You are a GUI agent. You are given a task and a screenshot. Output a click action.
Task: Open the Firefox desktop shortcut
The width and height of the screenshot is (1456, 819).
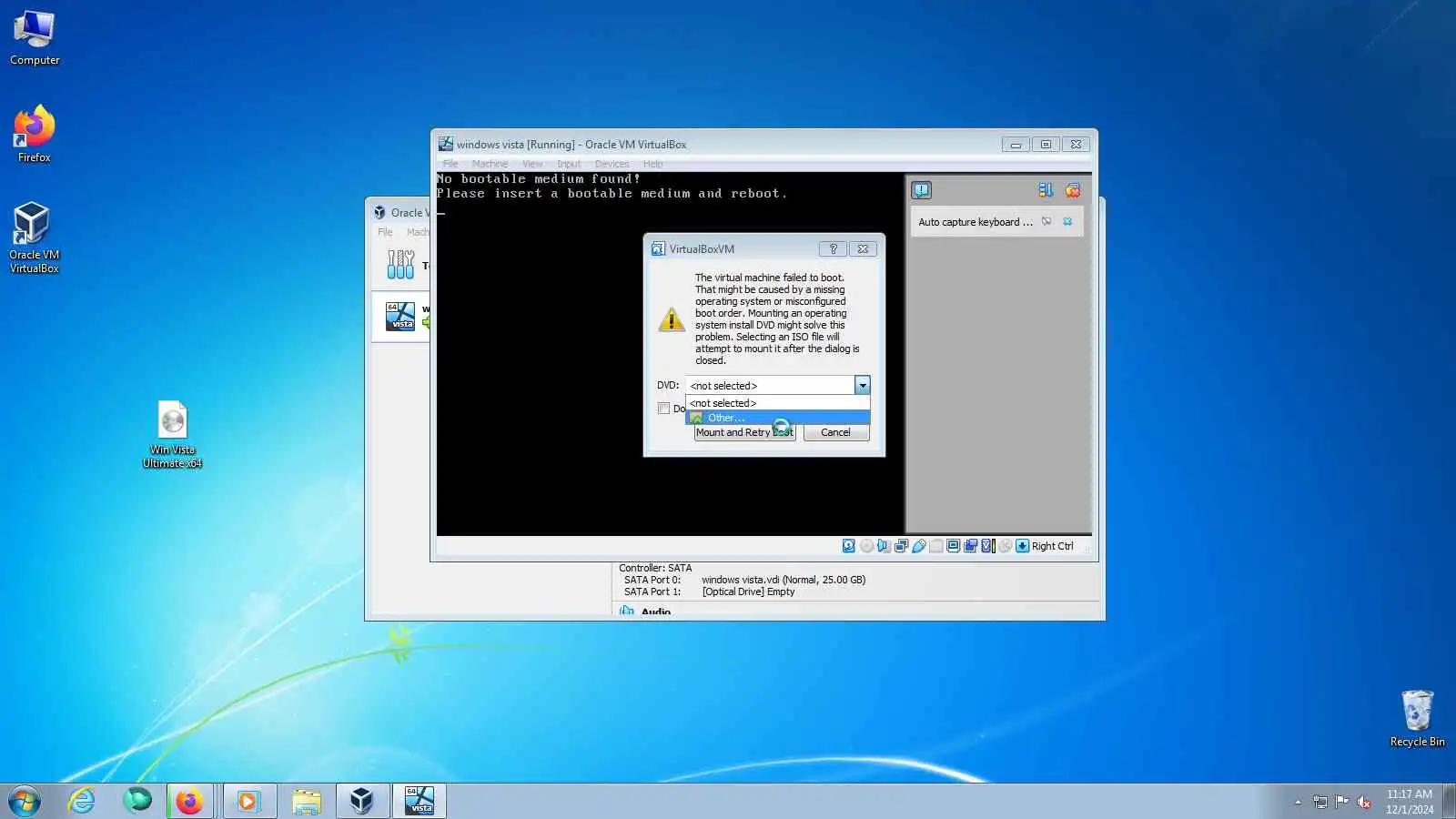[35, 135]
